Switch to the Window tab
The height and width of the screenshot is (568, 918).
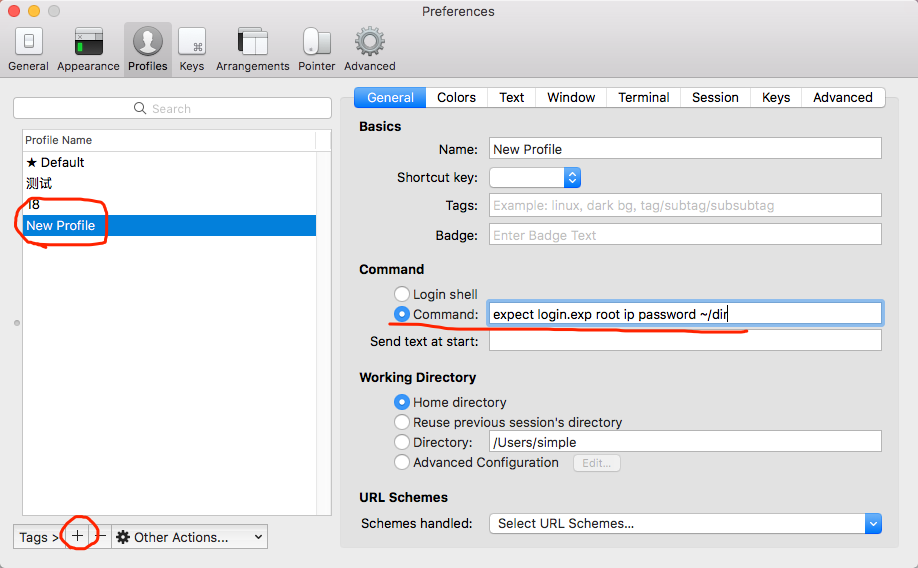tap(571, 98)
